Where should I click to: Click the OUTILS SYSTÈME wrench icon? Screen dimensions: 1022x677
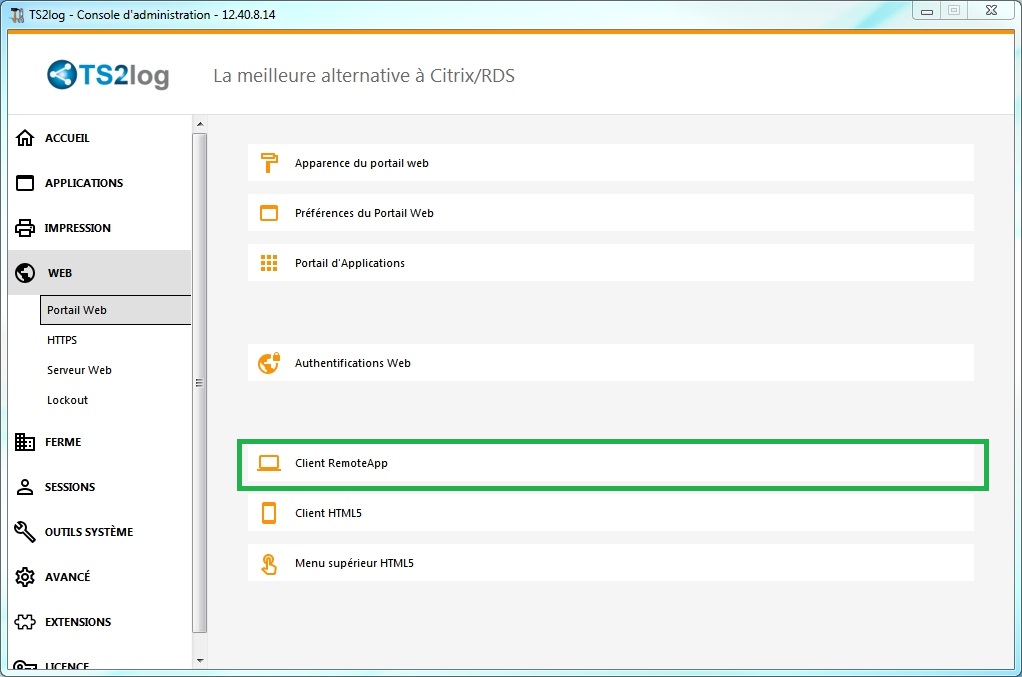[25, 532]
